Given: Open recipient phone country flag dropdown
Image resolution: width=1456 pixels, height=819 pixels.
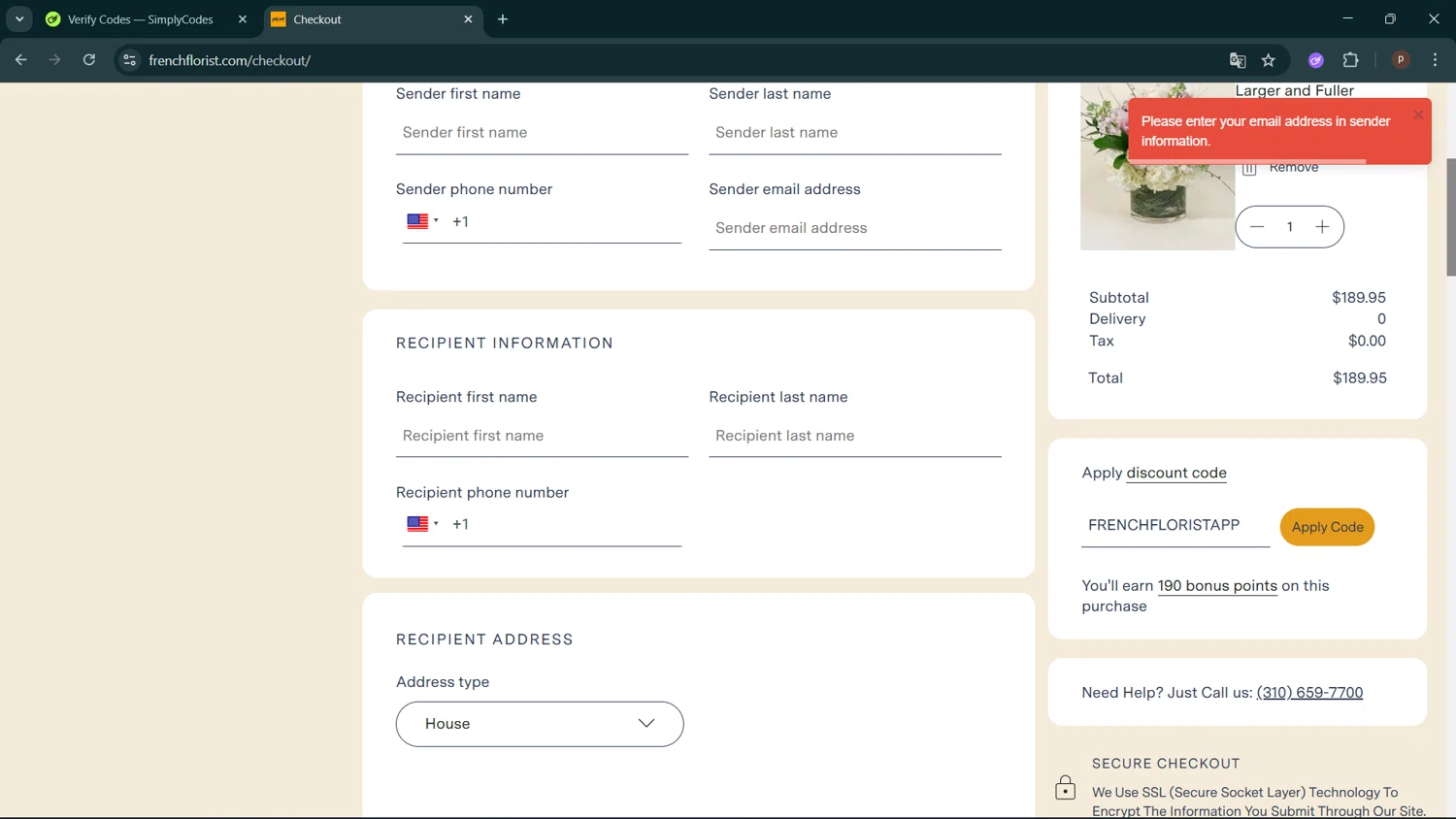Looking at the screenshot, I should [422, 524].
